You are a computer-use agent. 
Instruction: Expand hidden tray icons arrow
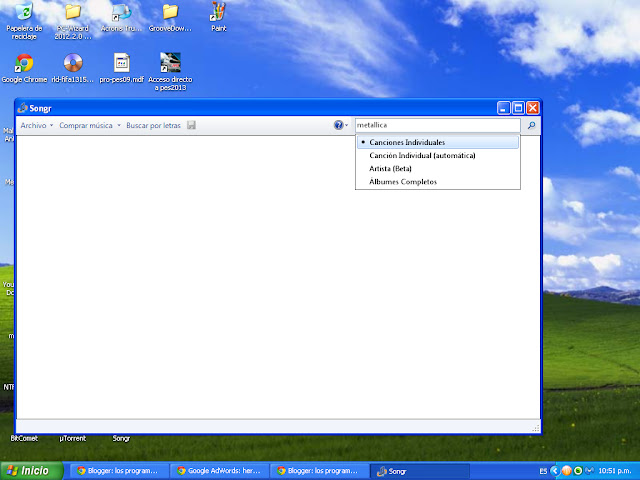pyautogui.click(x=554, y=471)
